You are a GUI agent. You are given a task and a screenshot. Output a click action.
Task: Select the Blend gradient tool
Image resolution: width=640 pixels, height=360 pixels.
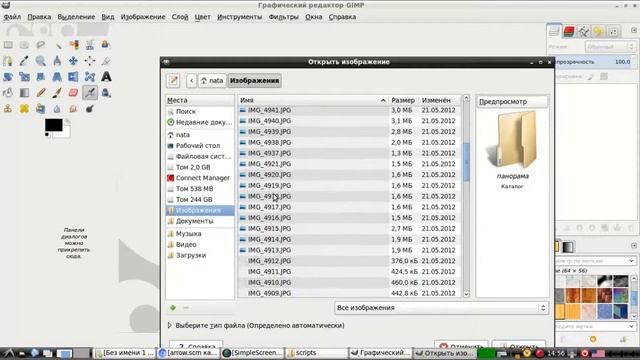pos(24,93)
